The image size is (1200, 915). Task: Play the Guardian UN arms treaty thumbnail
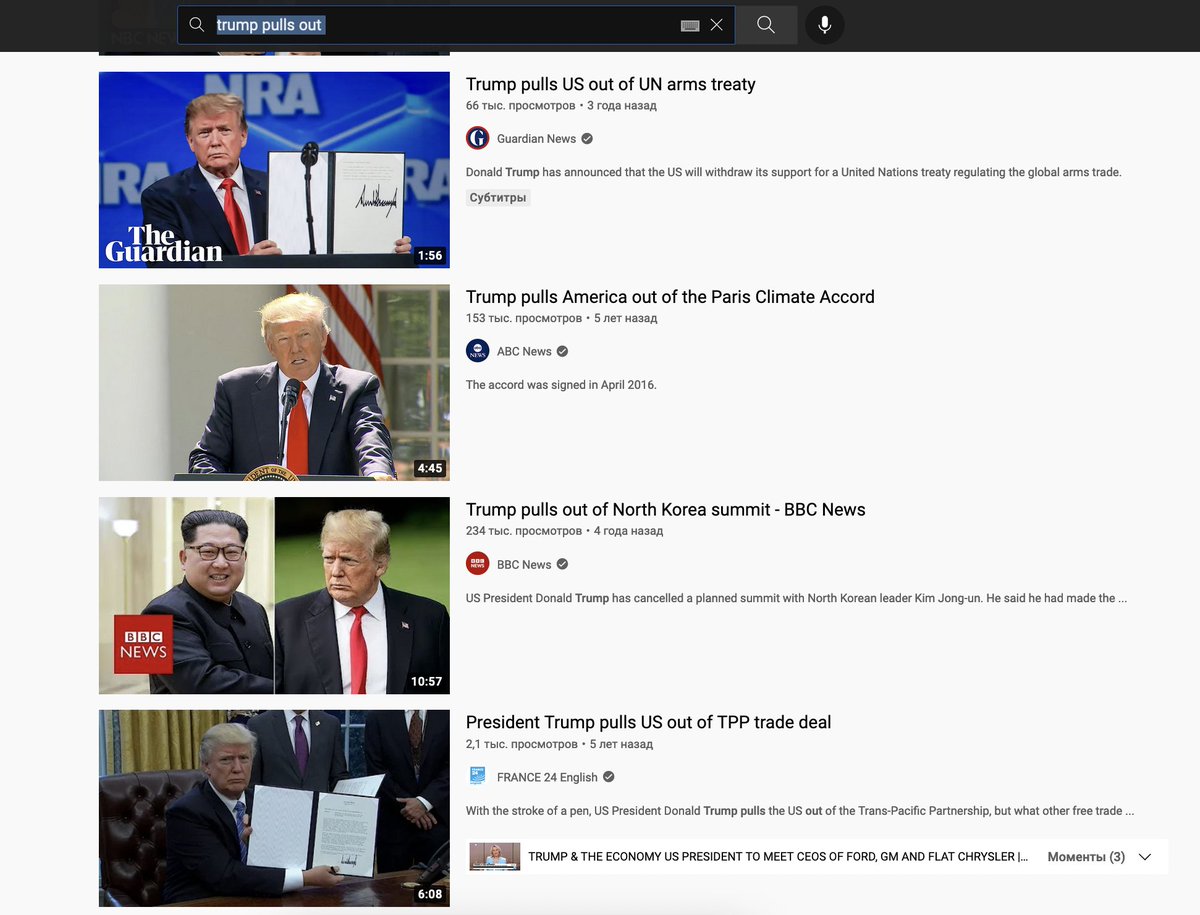[x=274, y=170]
